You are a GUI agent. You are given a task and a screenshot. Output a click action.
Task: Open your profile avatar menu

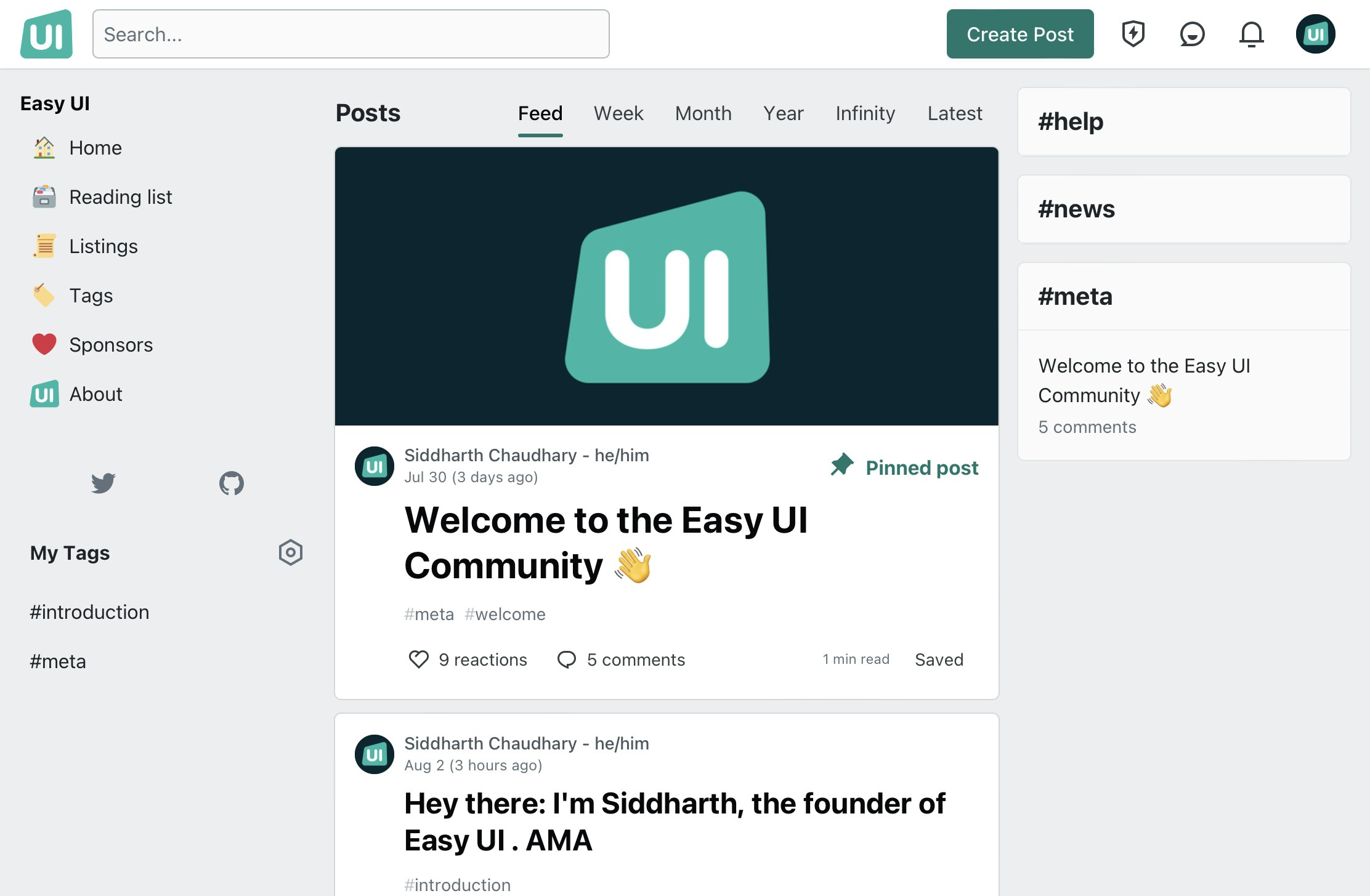(x=1315, y=34)
